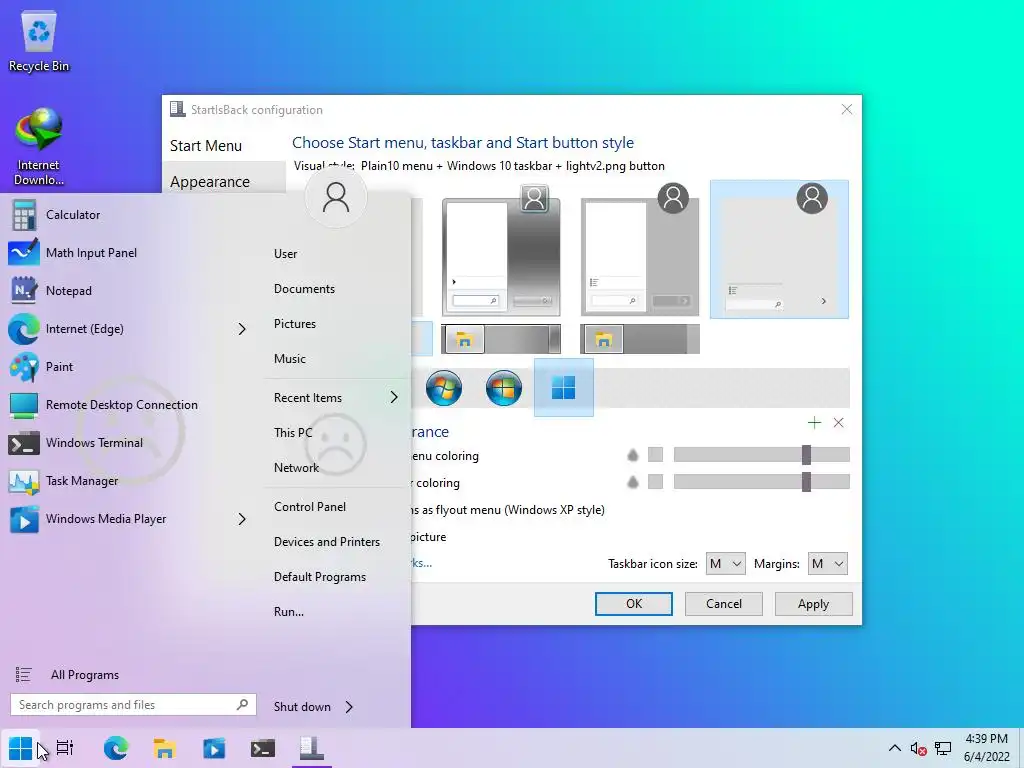Click the taskbar Start button
Viewport: 1024px width, 768px height.
(x=20, y=748)
